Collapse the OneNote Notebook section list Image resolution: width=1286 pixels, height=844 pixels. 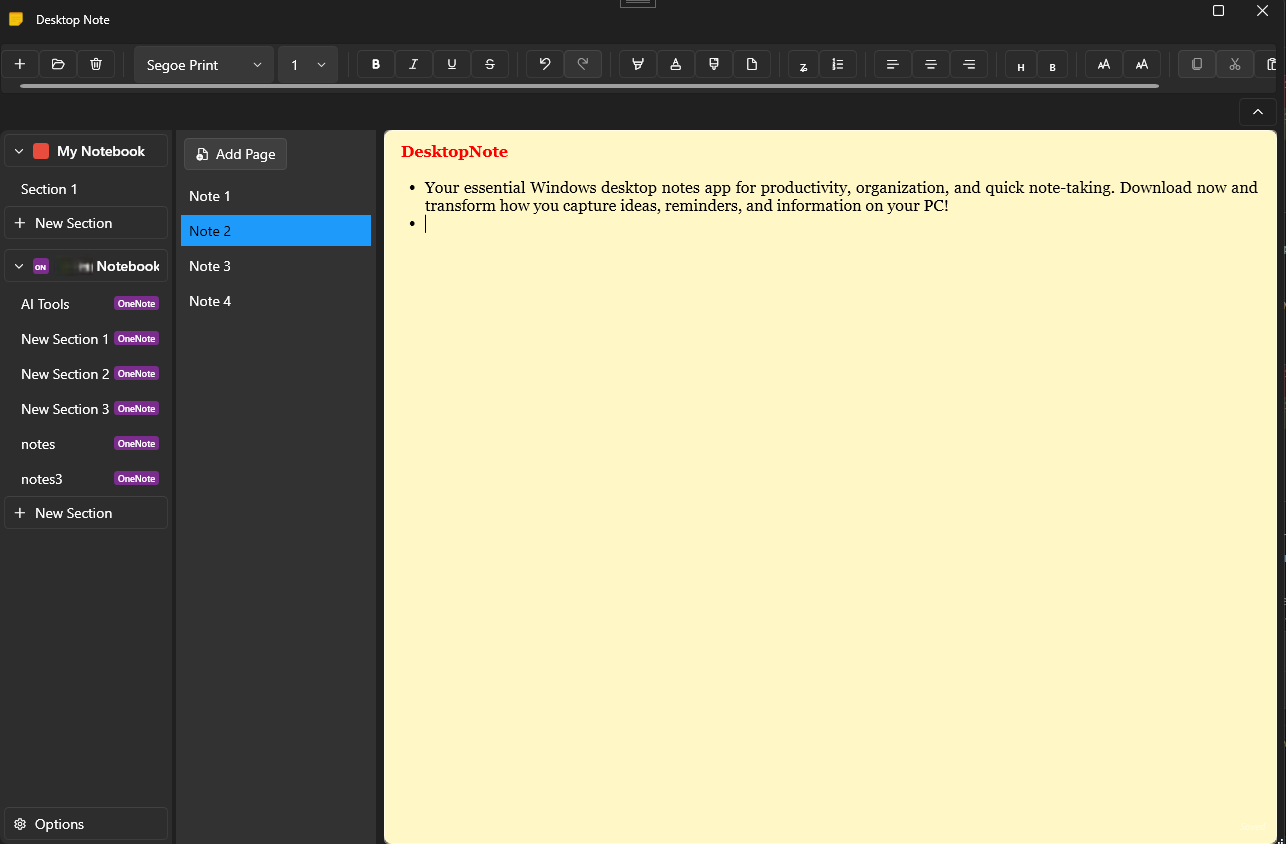pyautogui.click(x=19, y=266)
